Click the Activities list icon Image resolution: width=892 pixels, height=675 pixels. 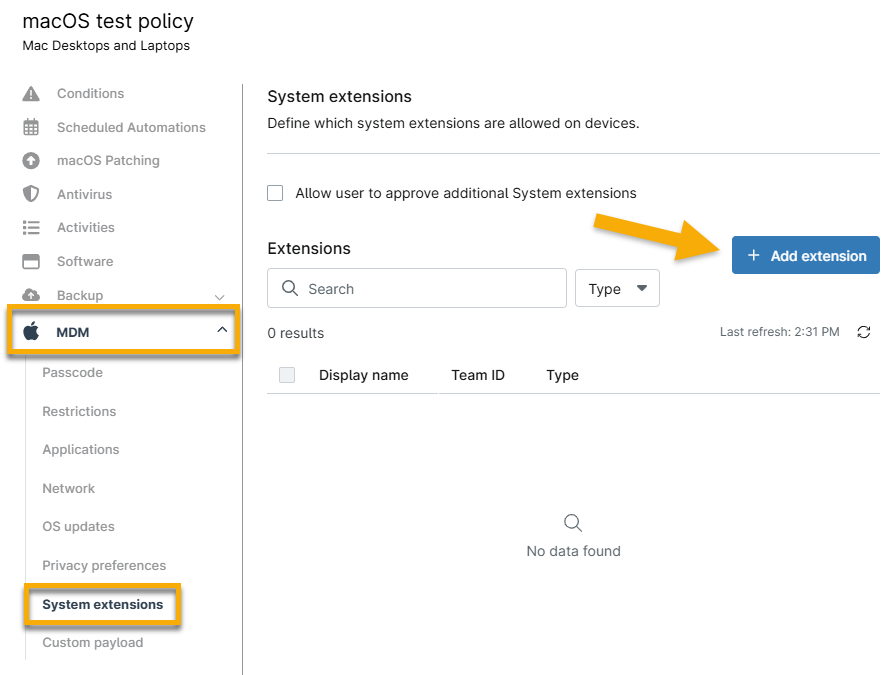tap(31, 228)
